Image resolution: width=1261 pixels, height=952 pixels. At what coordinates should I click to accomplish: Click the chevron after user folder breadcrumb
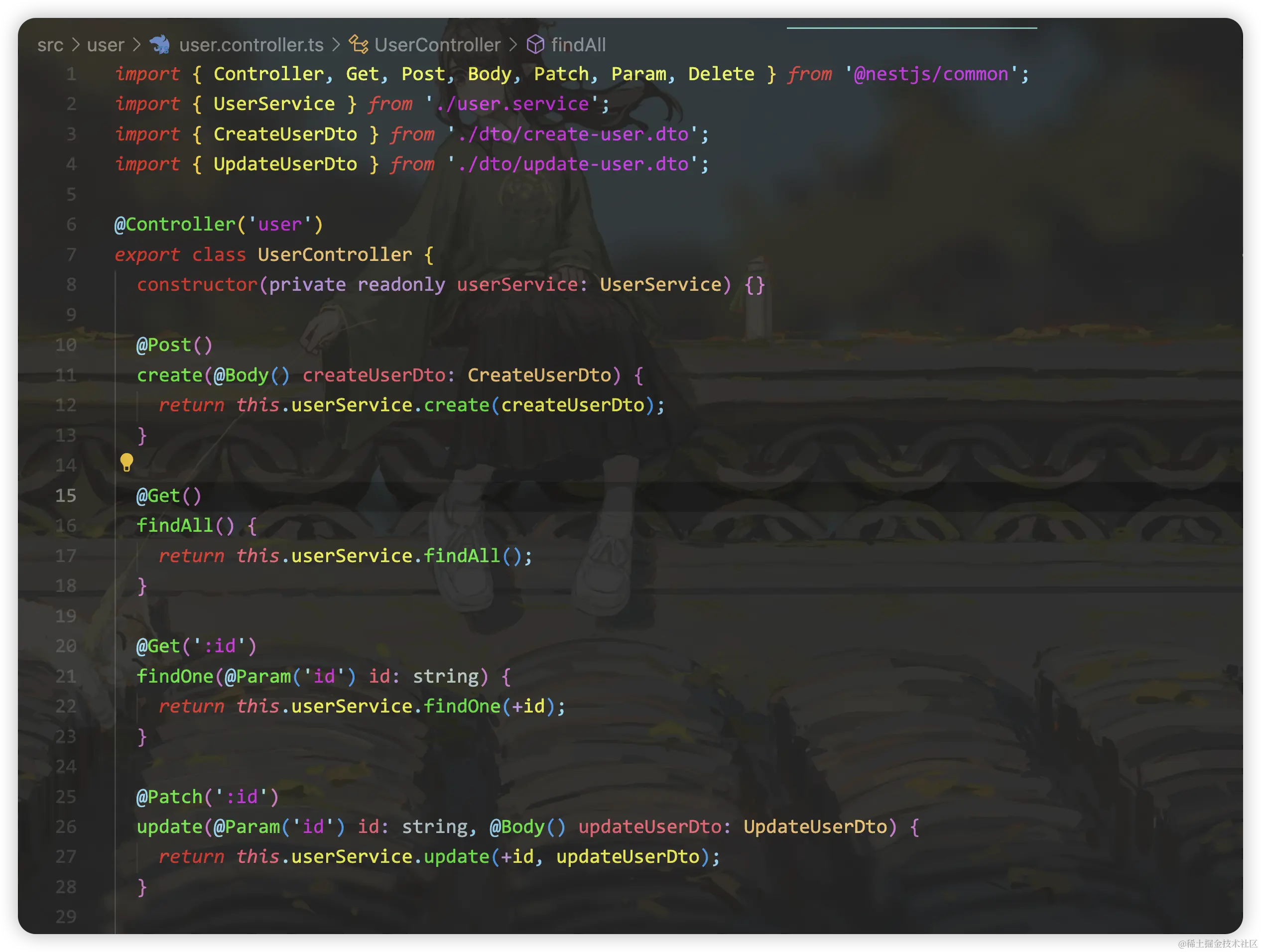click(x=137, y=44)
